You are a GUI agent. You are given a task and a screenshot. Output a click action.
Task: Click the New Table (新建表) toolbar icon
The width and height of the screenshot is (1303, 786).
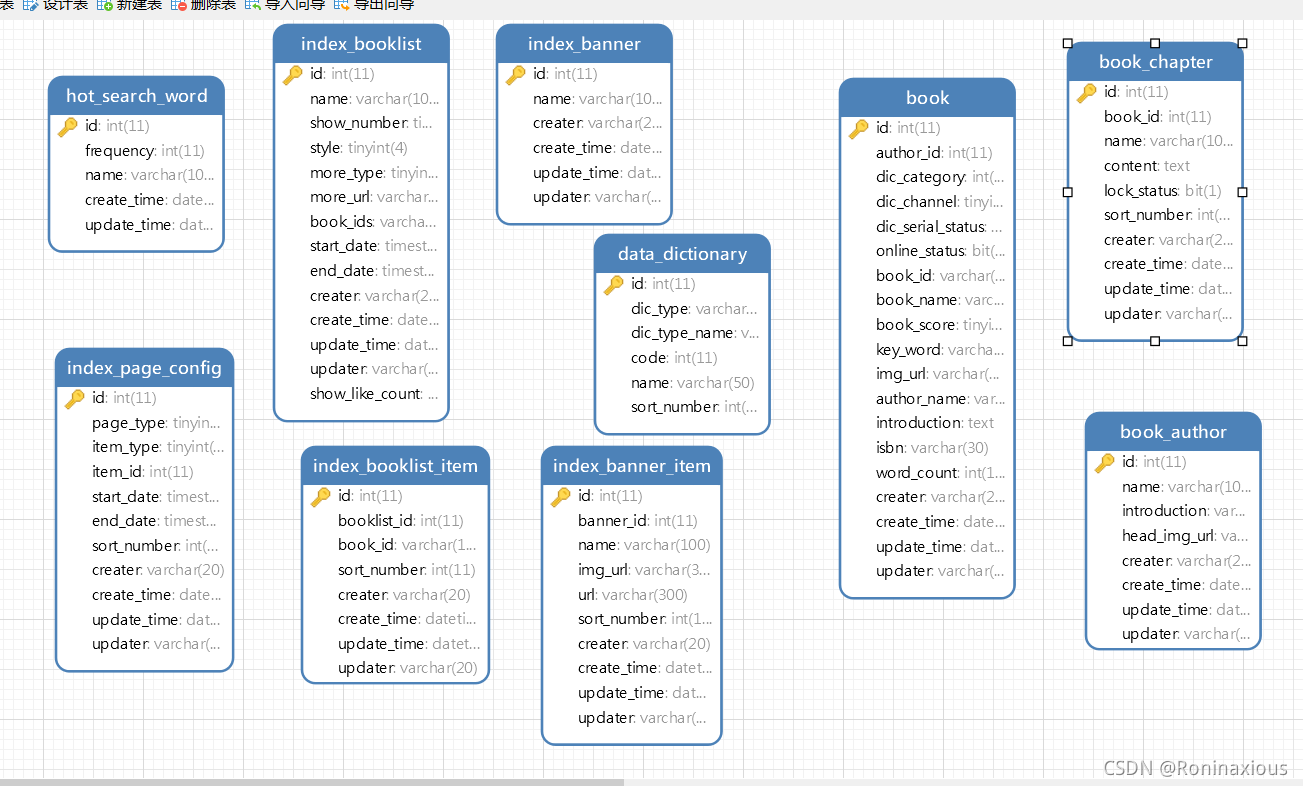104,5
